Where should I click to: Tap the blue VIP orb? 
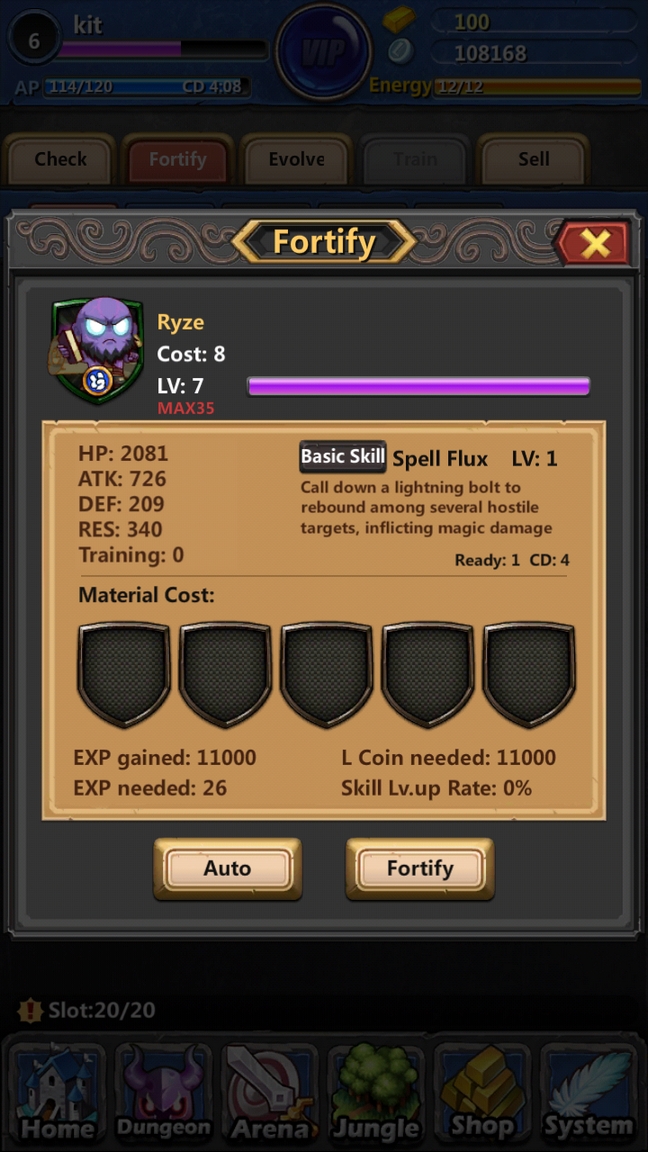point(324,52)
